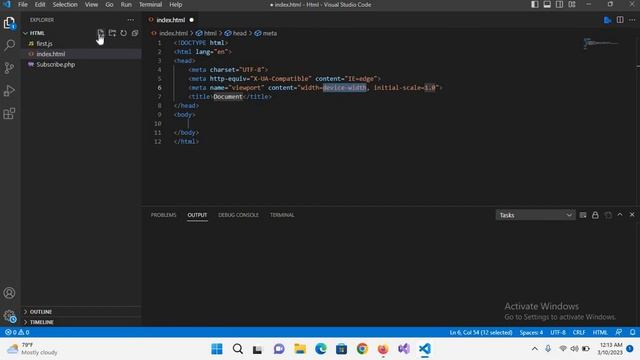The height and width of the screenshot is (360, 640).
Task: Expand the Timeline section
Action: tap(42, 322)
